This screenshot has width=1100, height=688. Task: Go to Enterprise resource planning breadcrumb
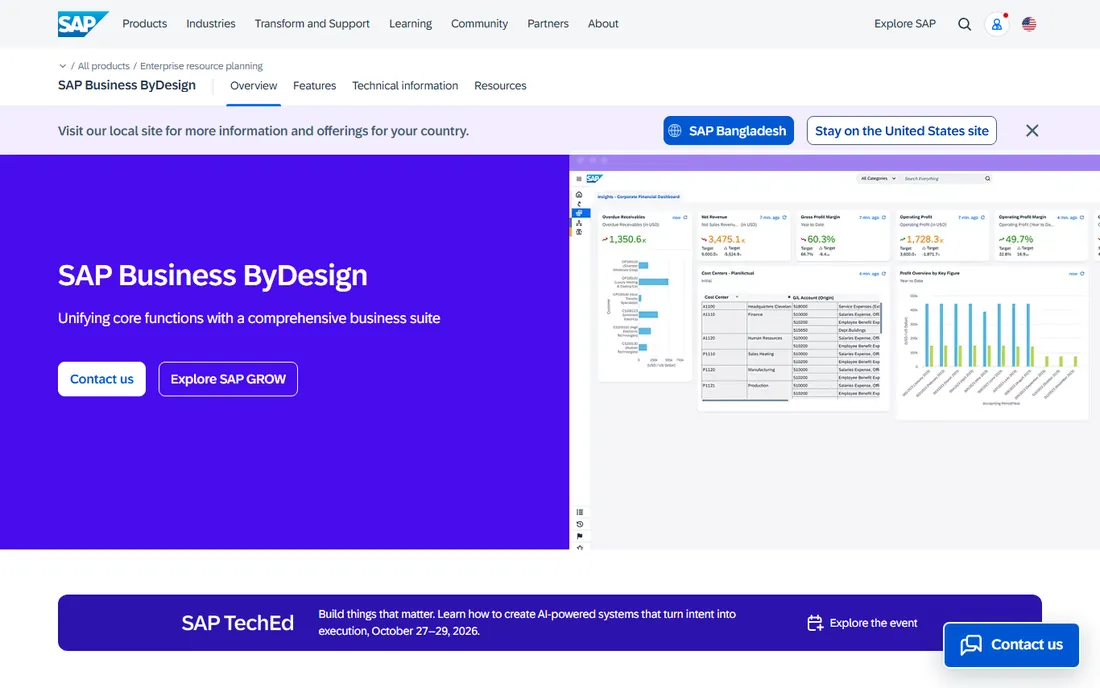click(x=201, y=66)
